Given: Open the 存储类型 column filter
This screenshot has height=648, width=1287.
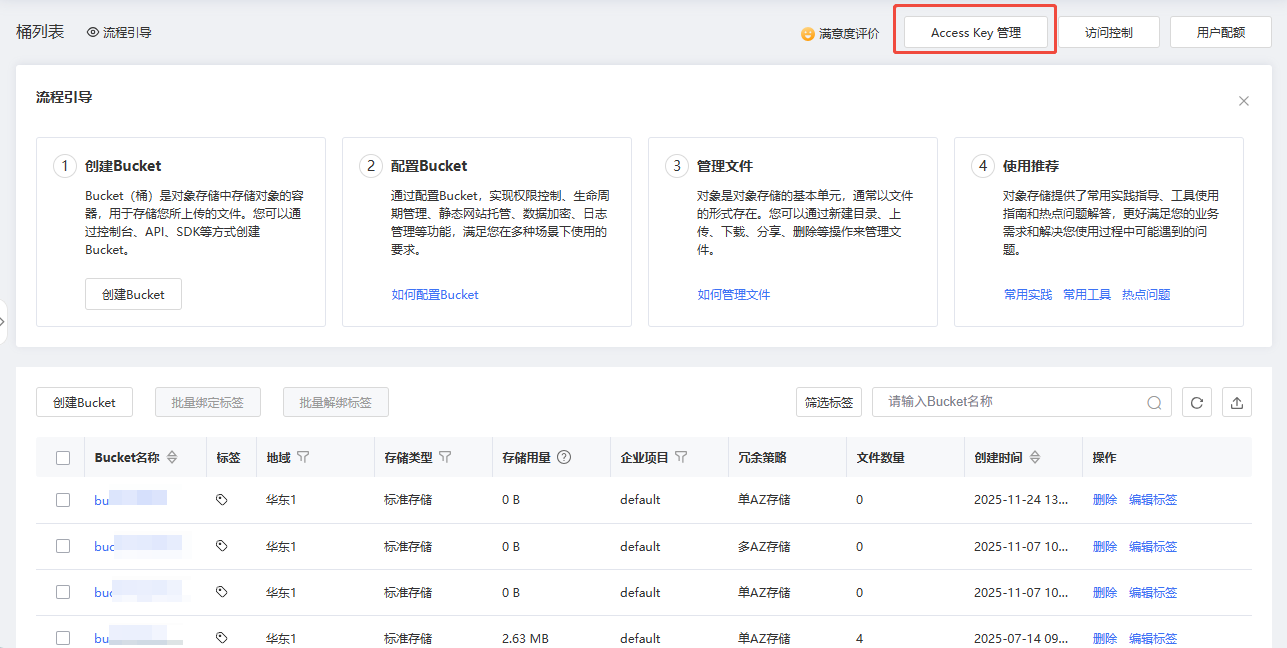Looking at the screenshot, I should click(x=445, y=457).
